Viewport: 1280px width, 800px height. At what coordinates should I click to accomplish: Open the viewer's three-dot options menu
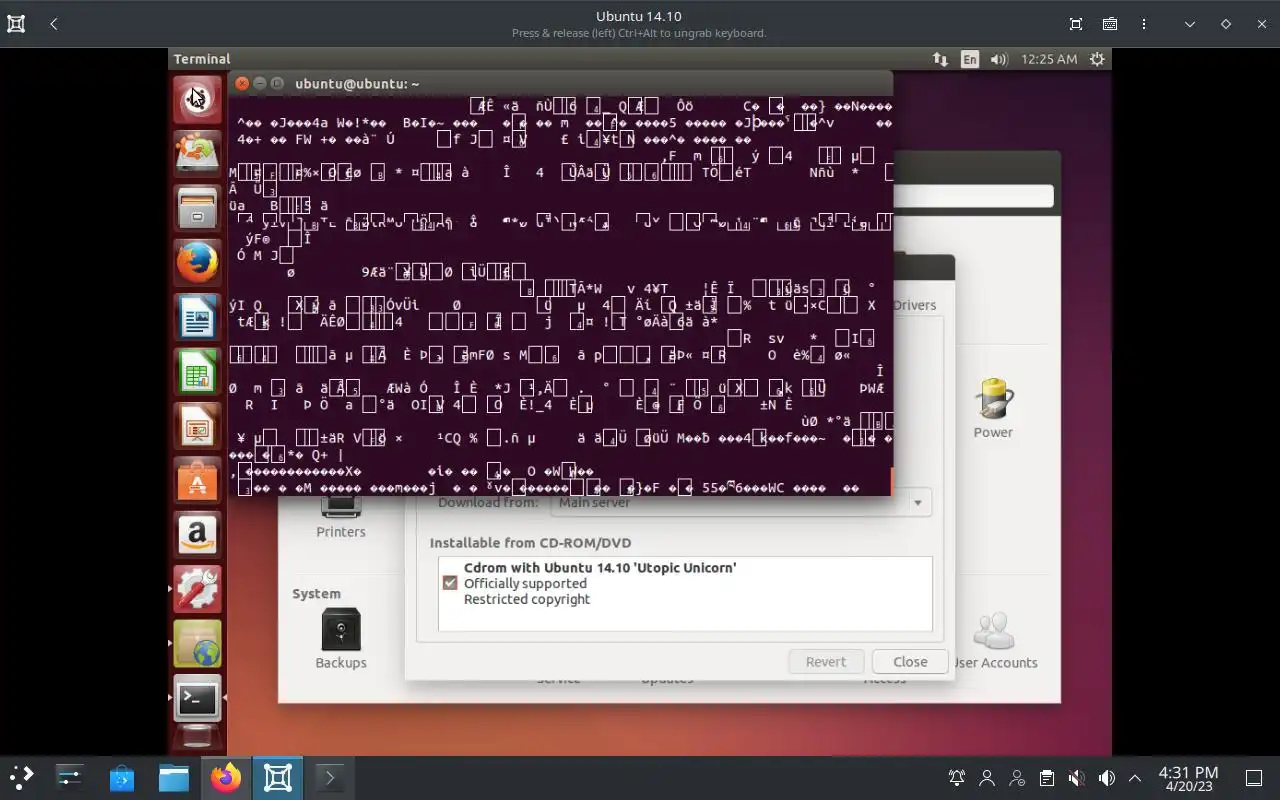(x=1144, y=24)
